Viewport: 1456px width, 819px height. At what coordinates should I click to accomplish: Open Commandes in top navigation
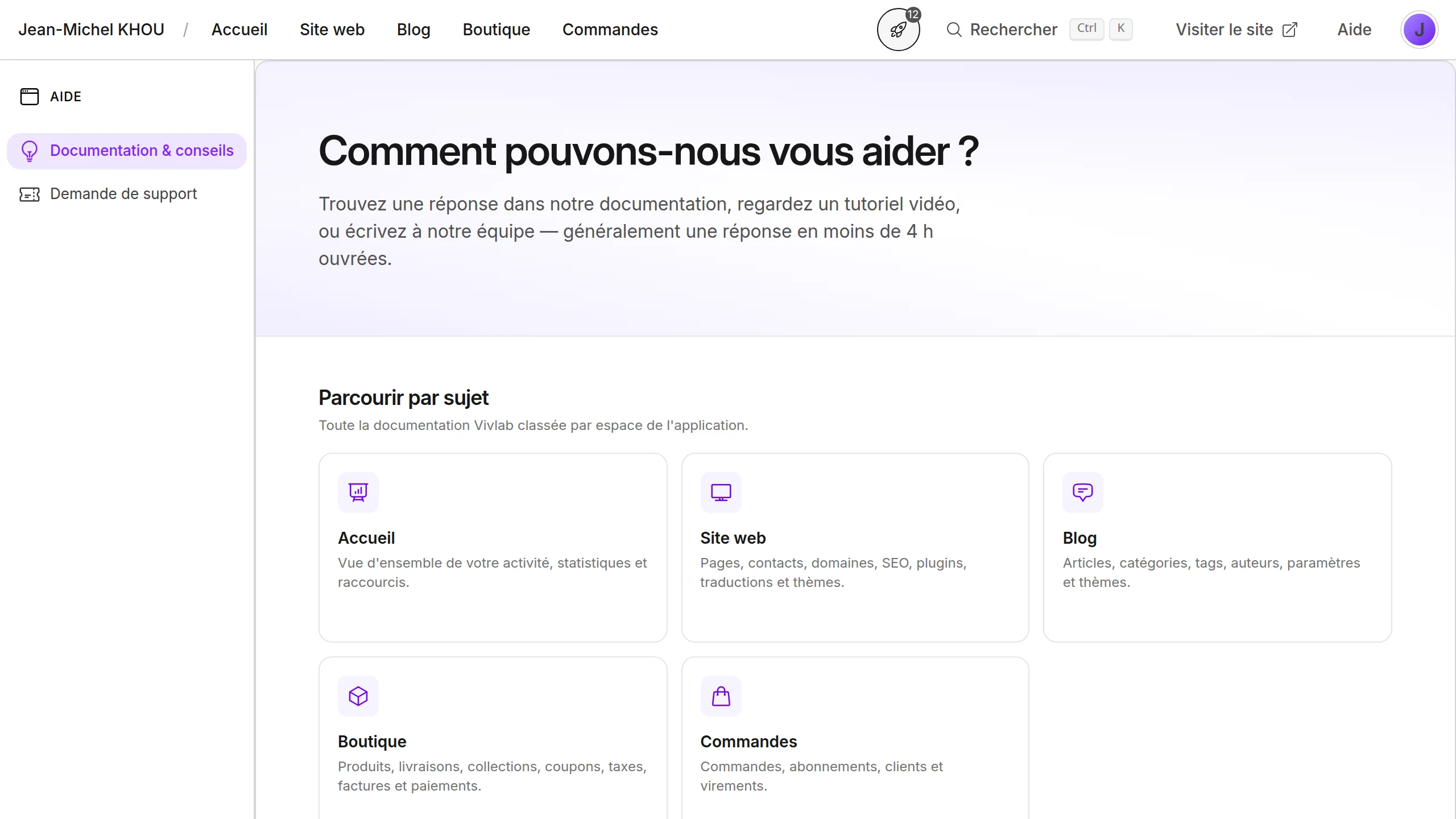pyautogui.click(x=610, y=30)
